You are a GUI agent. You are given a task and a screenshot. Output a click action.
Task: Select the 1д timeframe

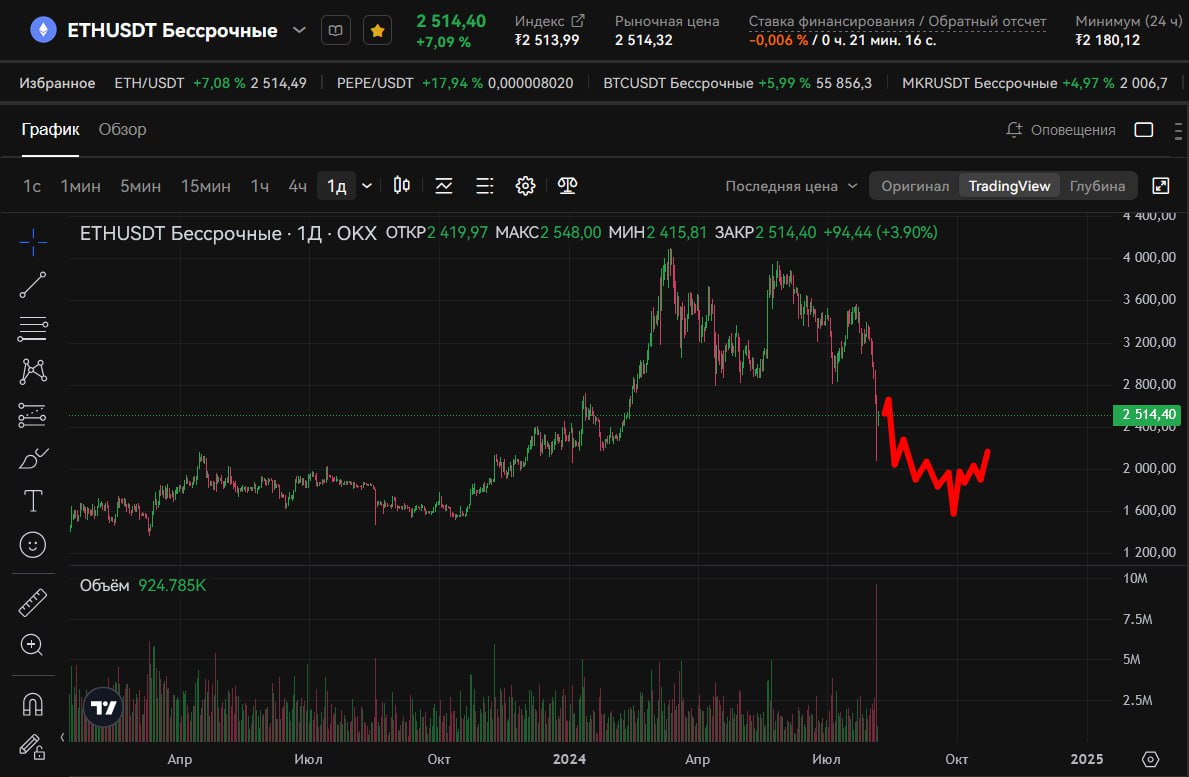(x=337, y=186)
